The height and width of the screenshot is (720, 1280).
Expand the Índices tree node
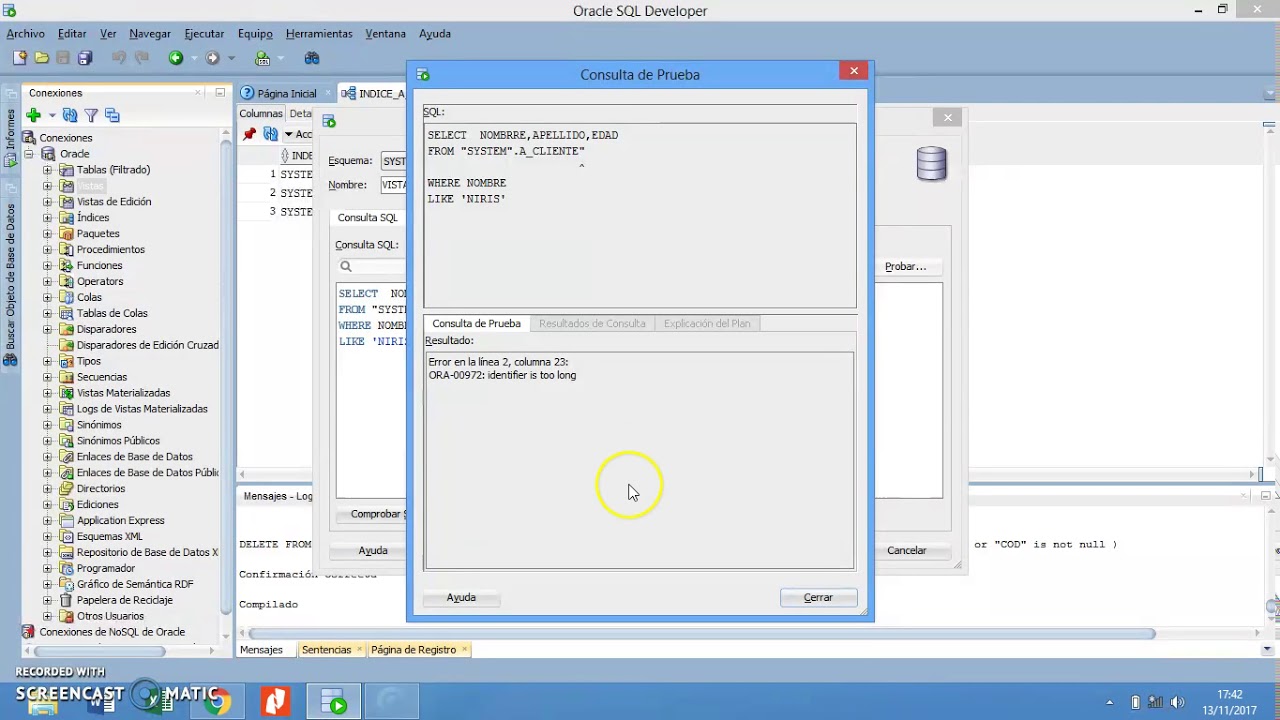coord(47,218)
